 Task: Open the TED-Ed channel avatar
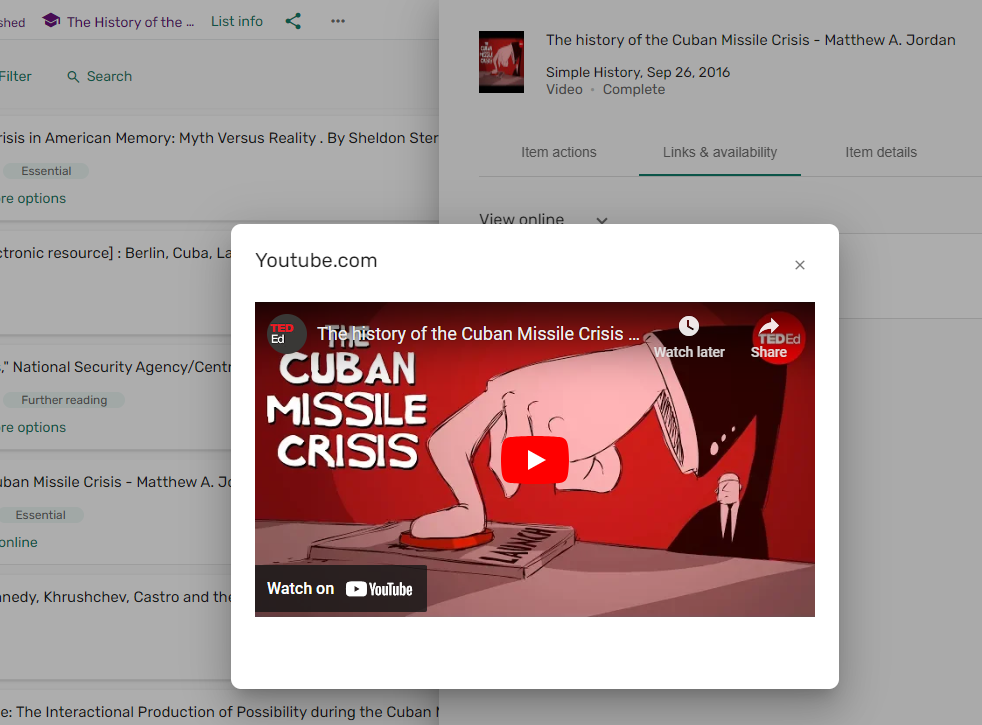(x=287, y=333)
